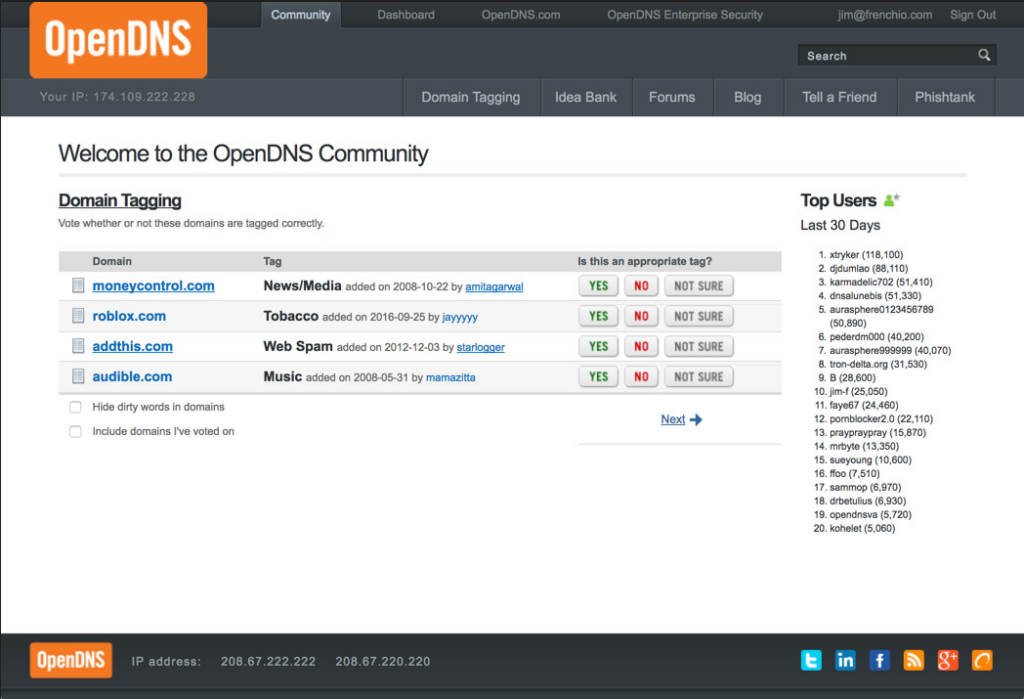Open user amitagarwal profile link
Viewport: 1024px width, 699px height.
[x=494, y=287]
